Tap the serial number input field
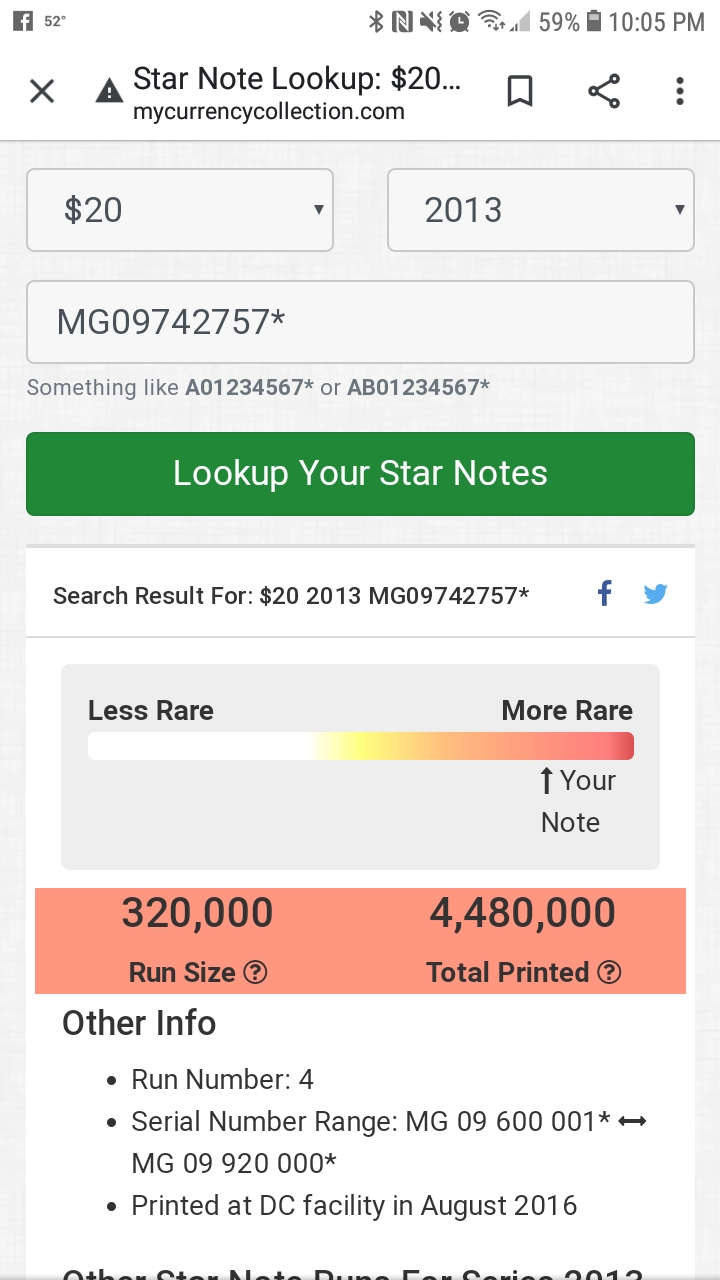This screenshot has width=720, height=1280. tap(360, 322)
